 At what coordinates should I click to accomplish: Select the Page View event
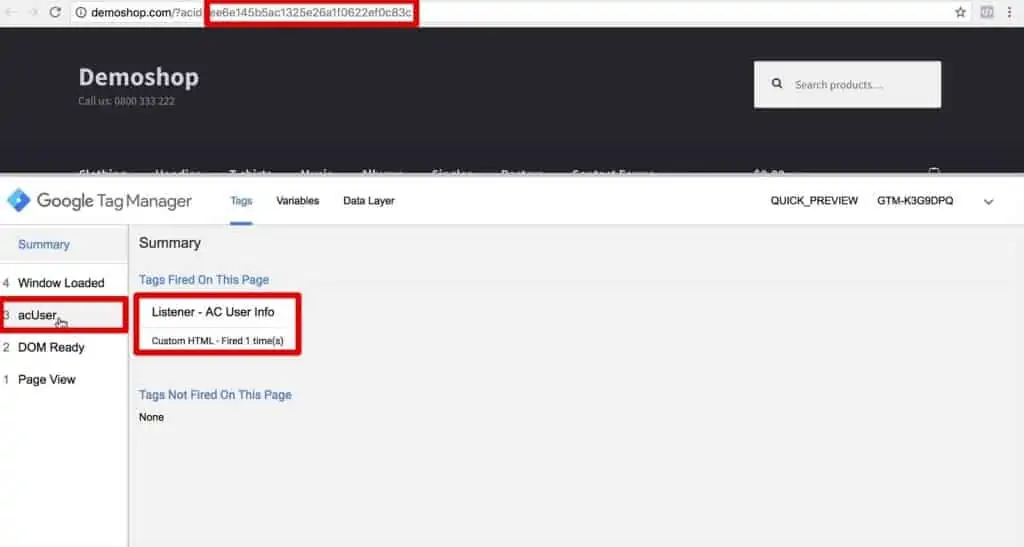coord(64,379)
